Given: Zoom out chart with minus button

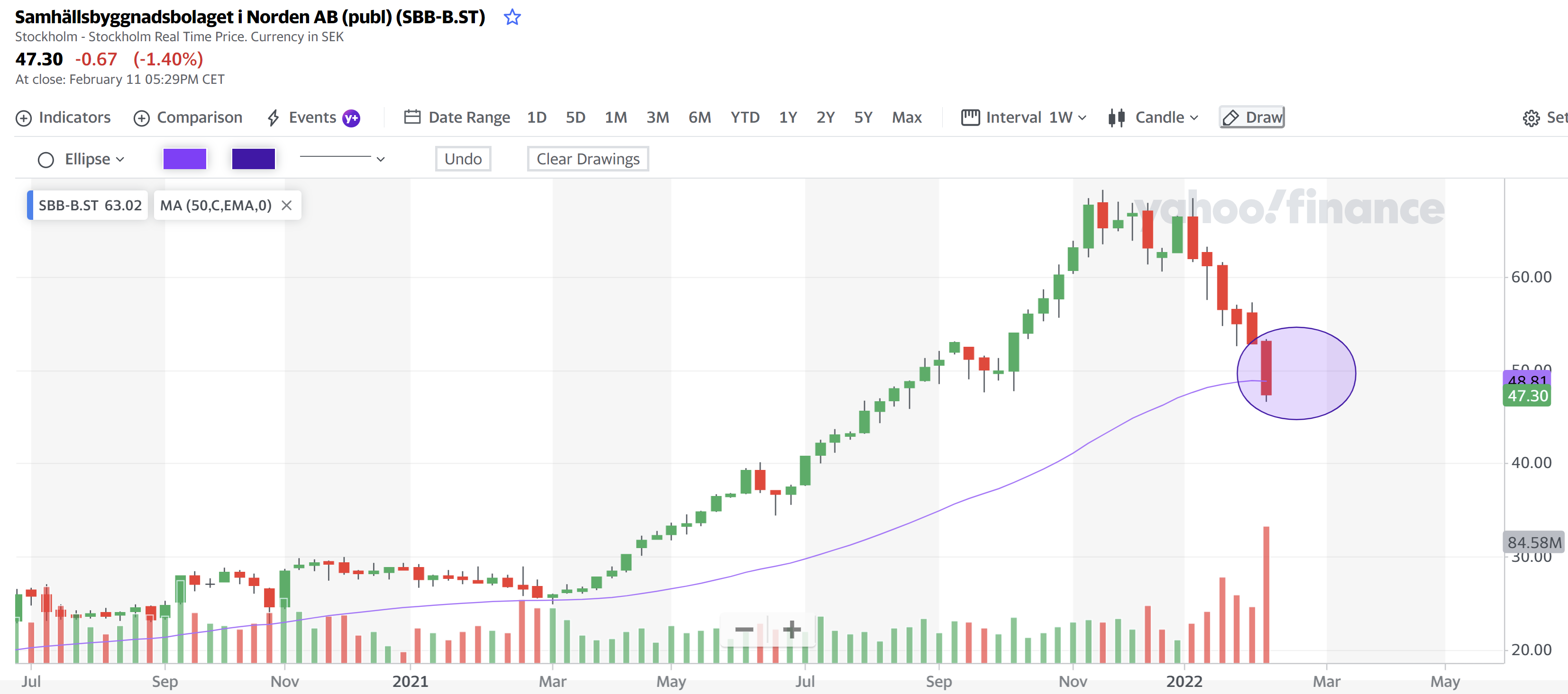Looking at the screenshot, I should (x=744, y=630).
